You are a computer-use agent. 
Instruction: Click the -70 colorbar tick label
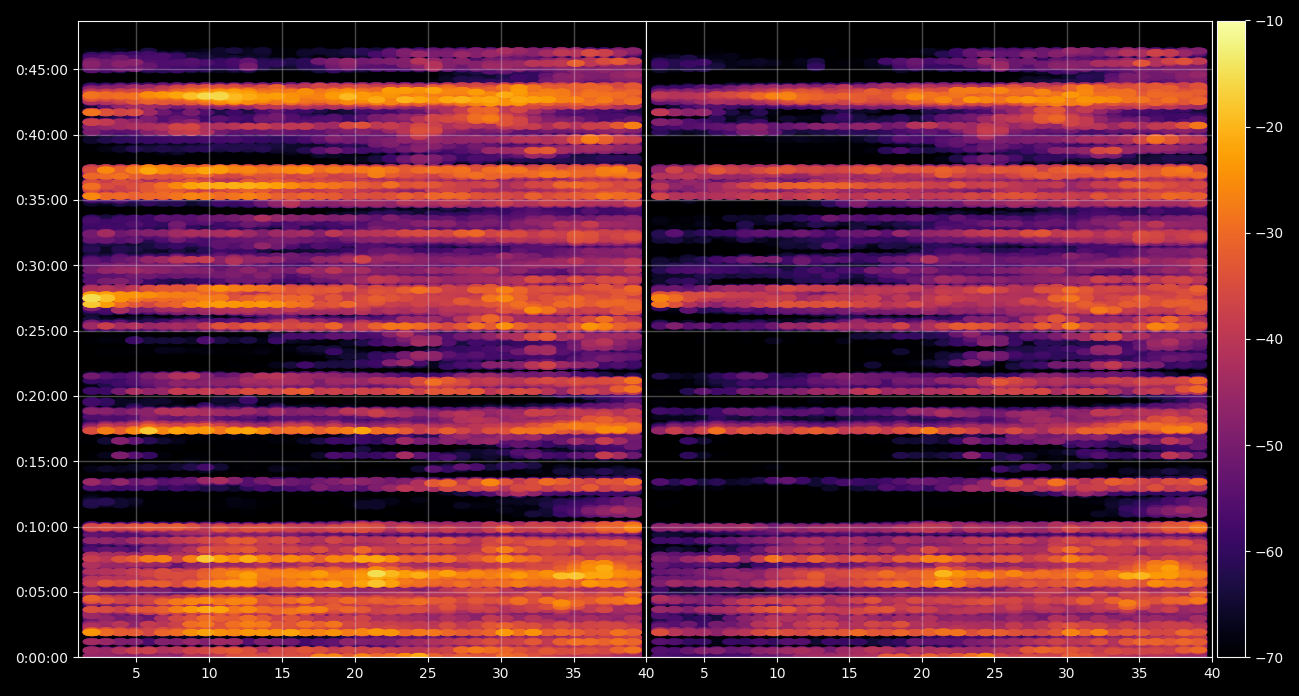1269,658
